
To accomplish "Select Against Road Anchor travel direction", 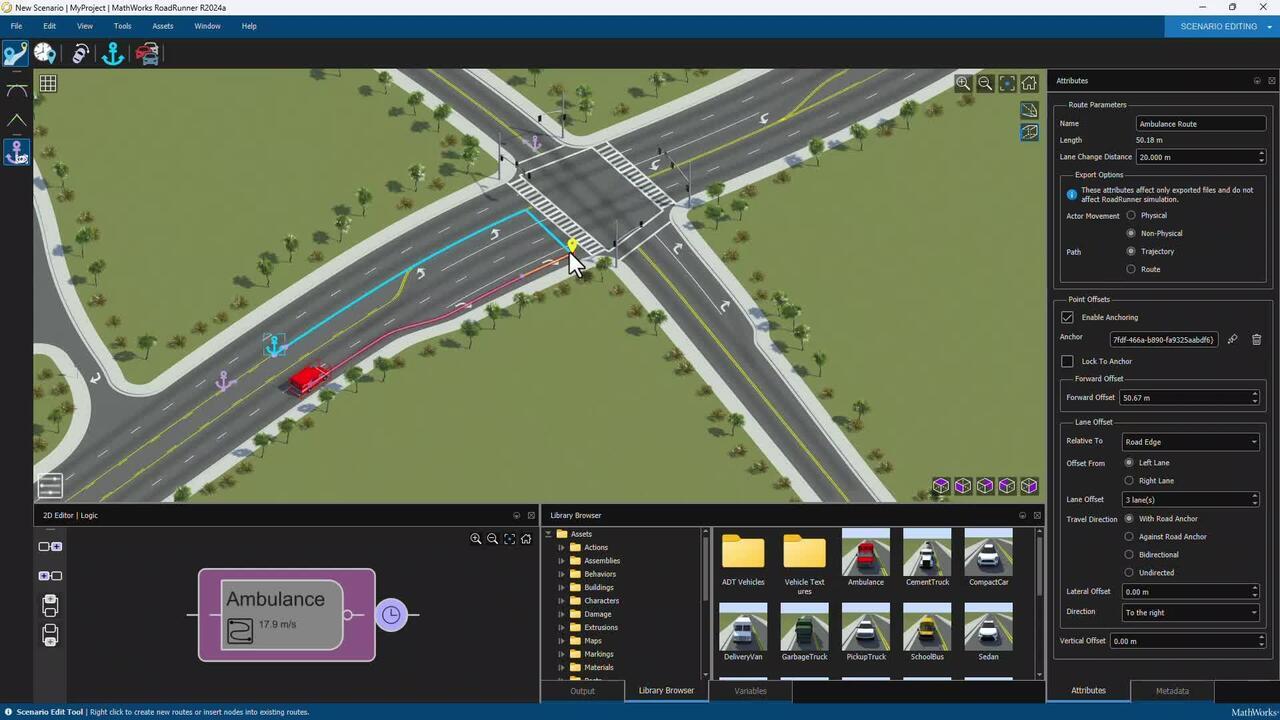I will 1129,536.
